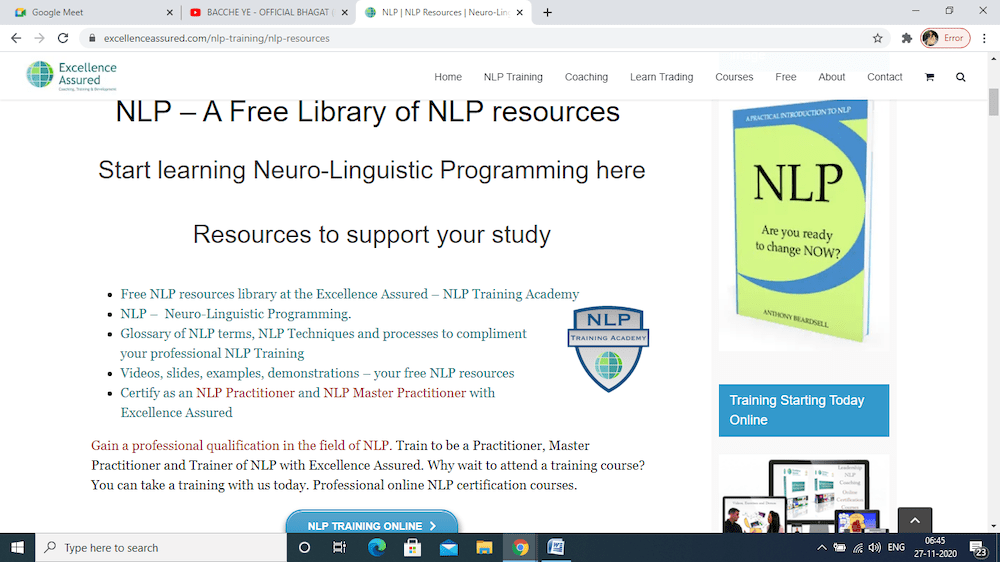Screen dimensions: 1000x562
Task: Click the NLP Training Academy shield badge
Action: coord(608,349)
